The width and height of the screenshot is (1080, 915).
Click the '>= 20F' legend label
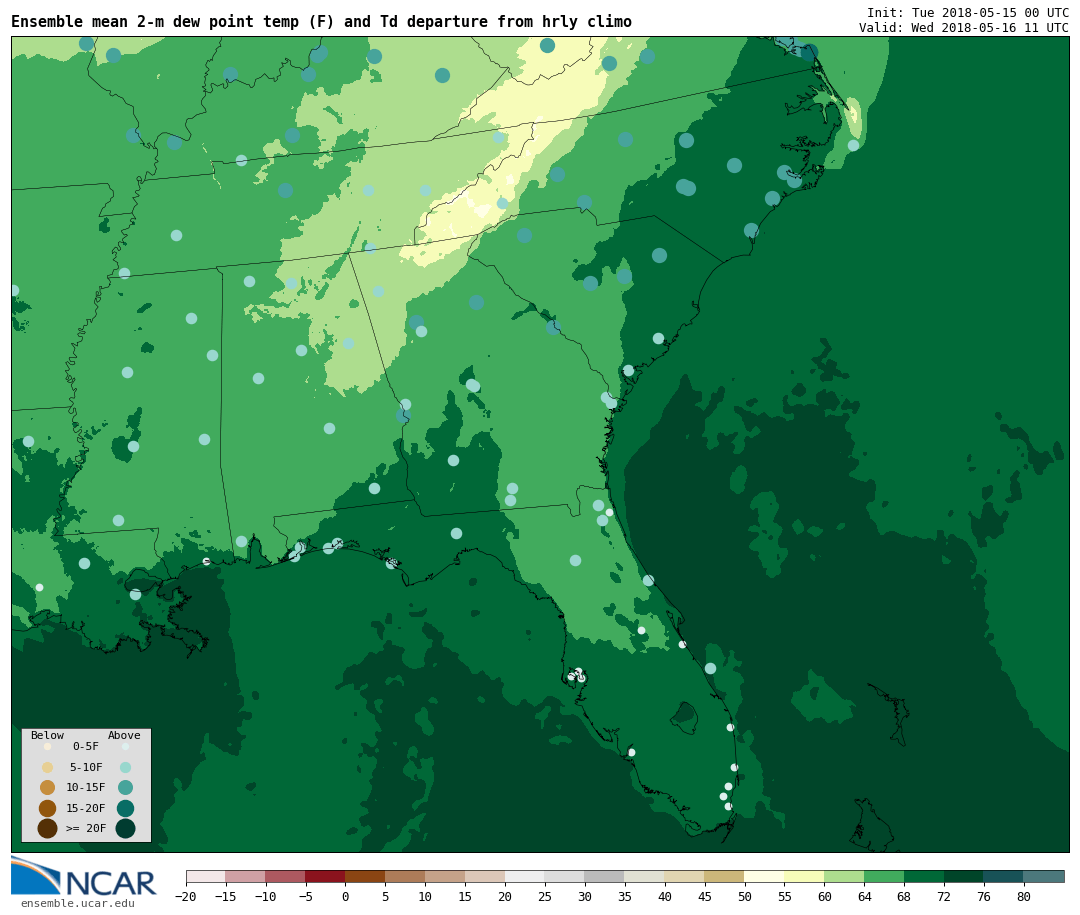pyautogui.click(x=85, y=828)
